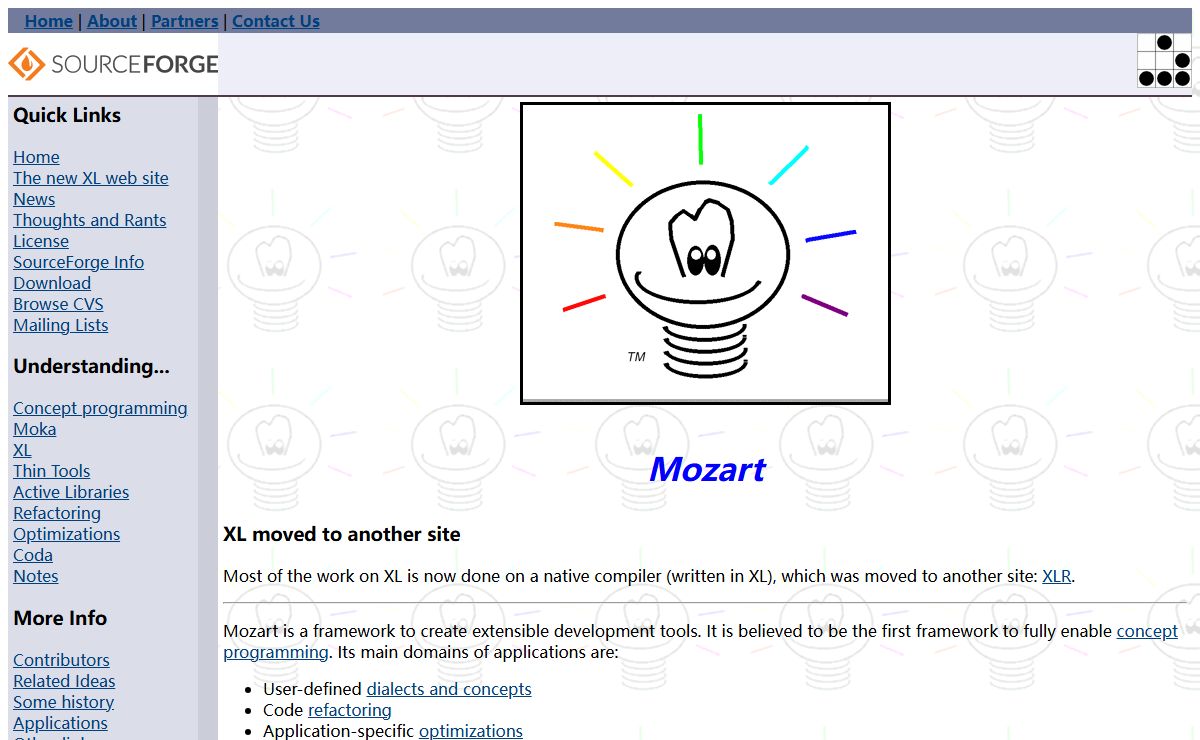The image size is (1200, 740).
Task: Click the SourceForge logo
Action: click(113, 64)
